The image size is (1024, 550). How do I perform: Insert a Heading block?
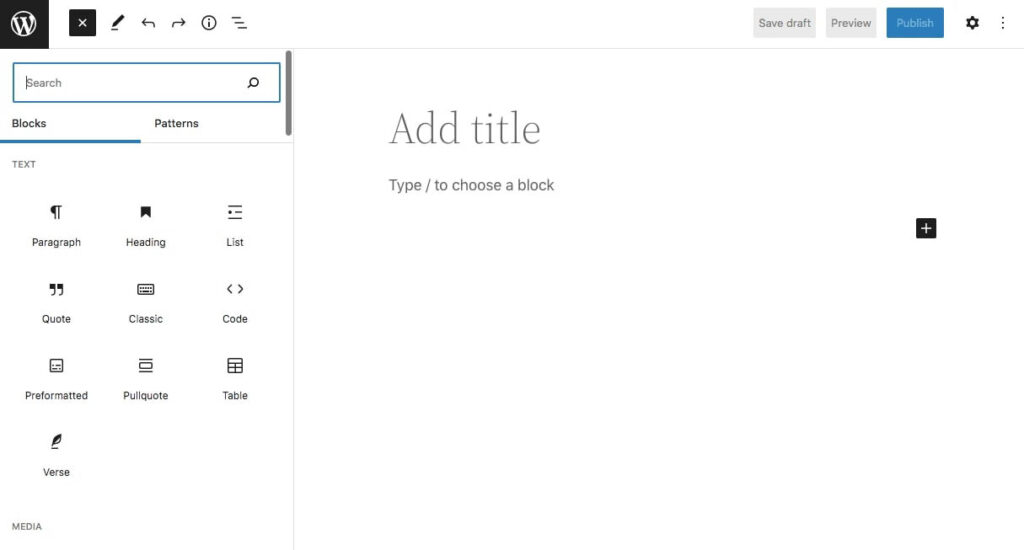[146, 224]
